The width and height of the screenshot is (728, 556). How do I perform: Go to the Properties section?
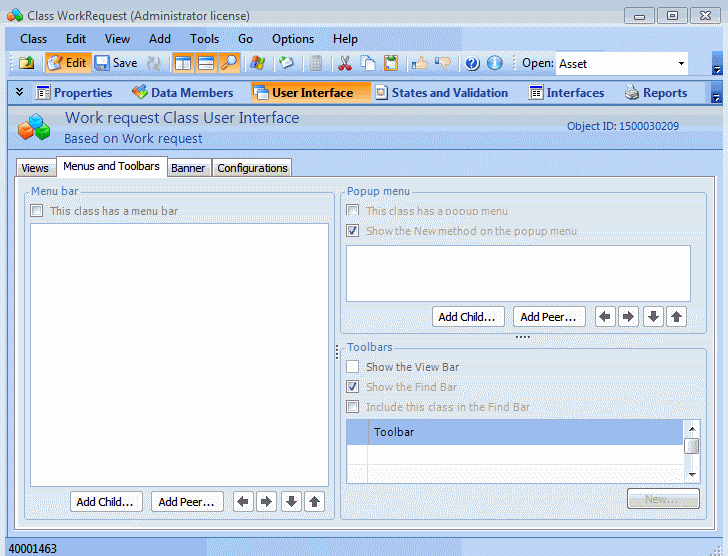click(74, 93)
